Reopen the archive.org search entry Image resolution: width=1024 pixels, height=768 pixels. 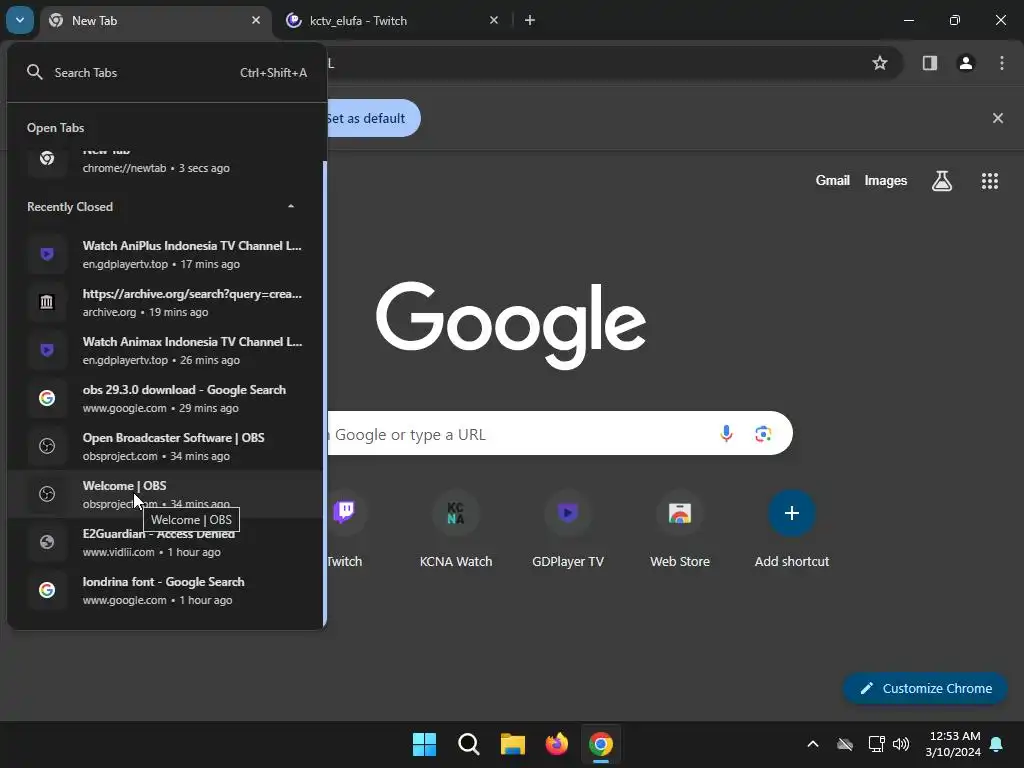(165, 302)
